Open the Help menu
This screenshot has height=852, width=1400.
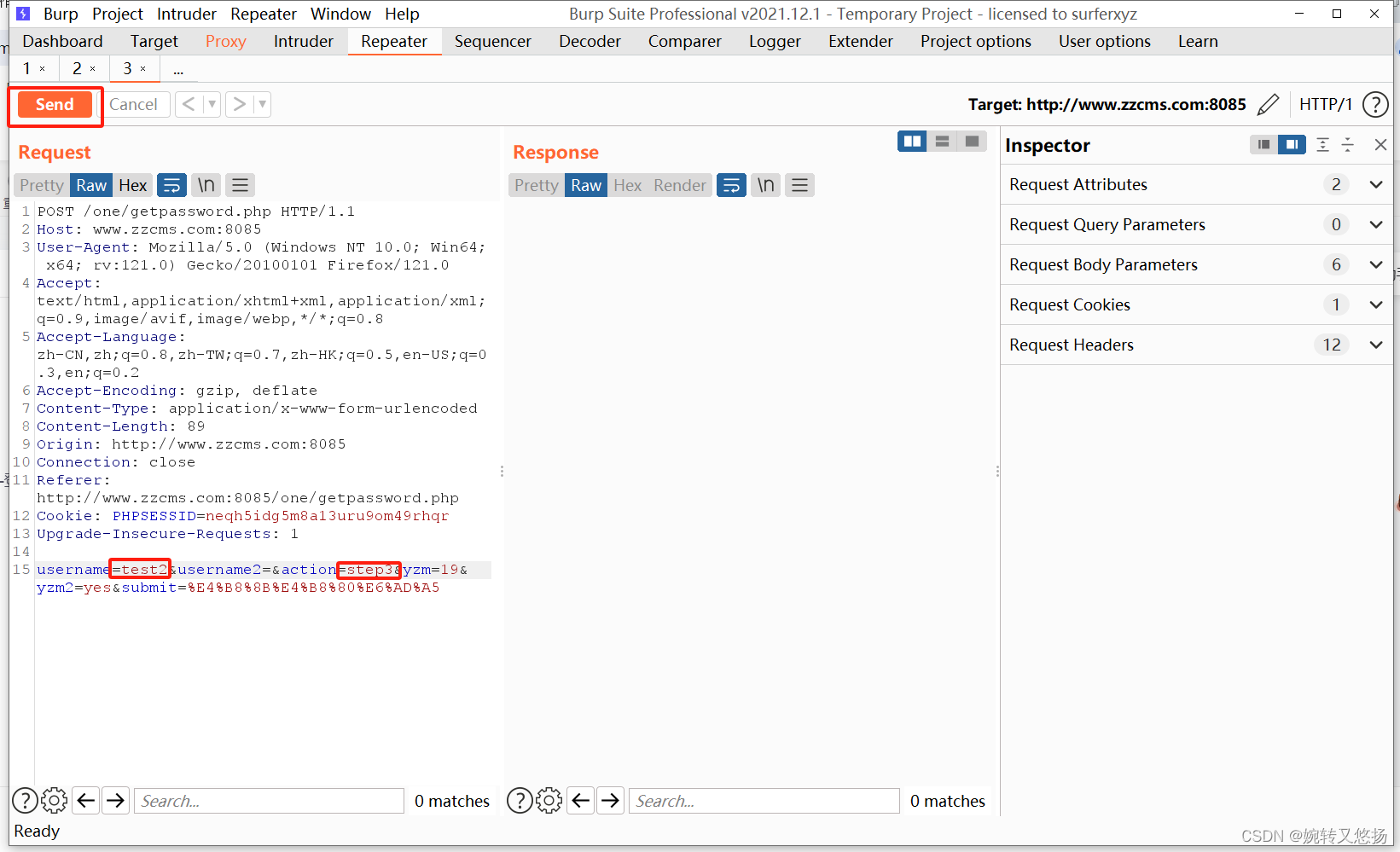(402, 14)
